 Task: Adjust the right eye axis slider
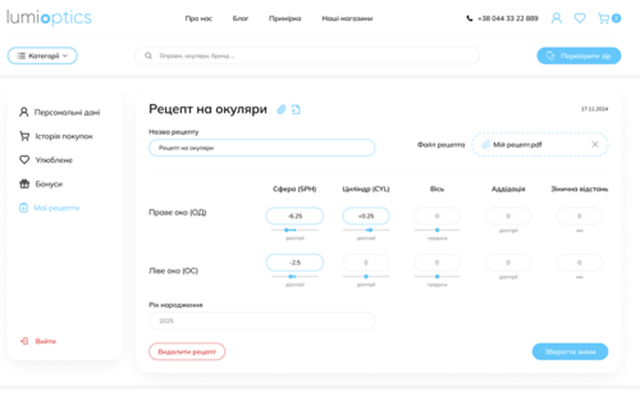coord(437,230)
